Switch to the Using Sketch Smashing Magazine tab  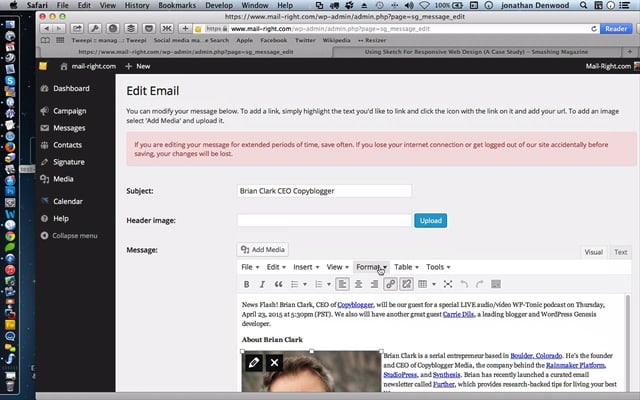point(476,52)
